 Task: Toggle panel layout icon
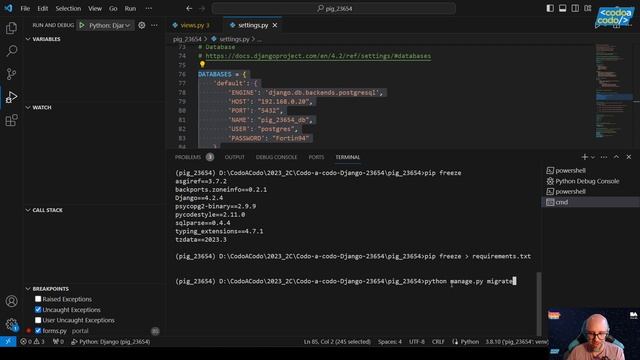coord(562,8)
